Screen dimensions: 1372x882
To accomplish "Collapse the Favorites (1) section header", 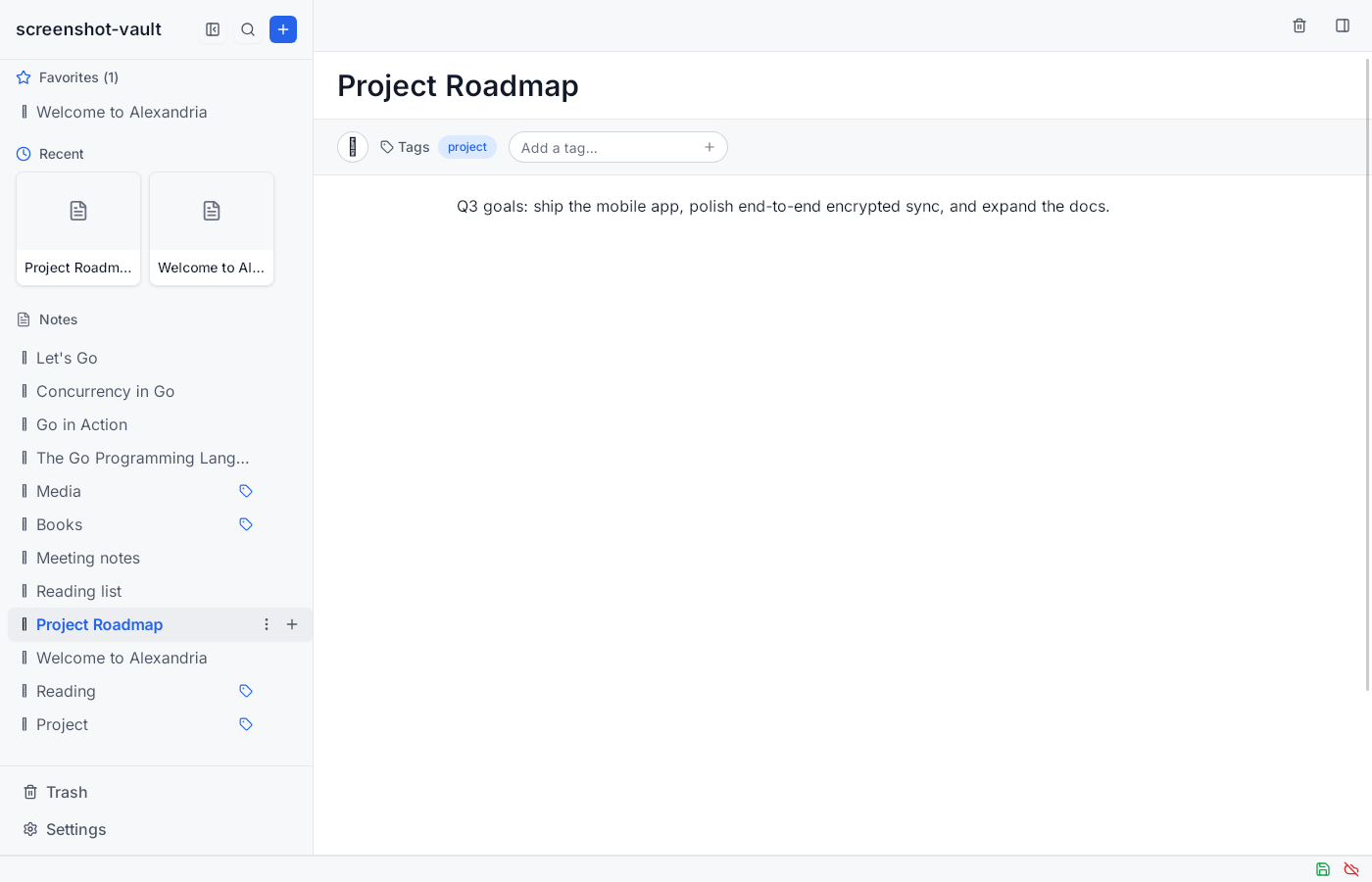I will [x=78, y=77].
